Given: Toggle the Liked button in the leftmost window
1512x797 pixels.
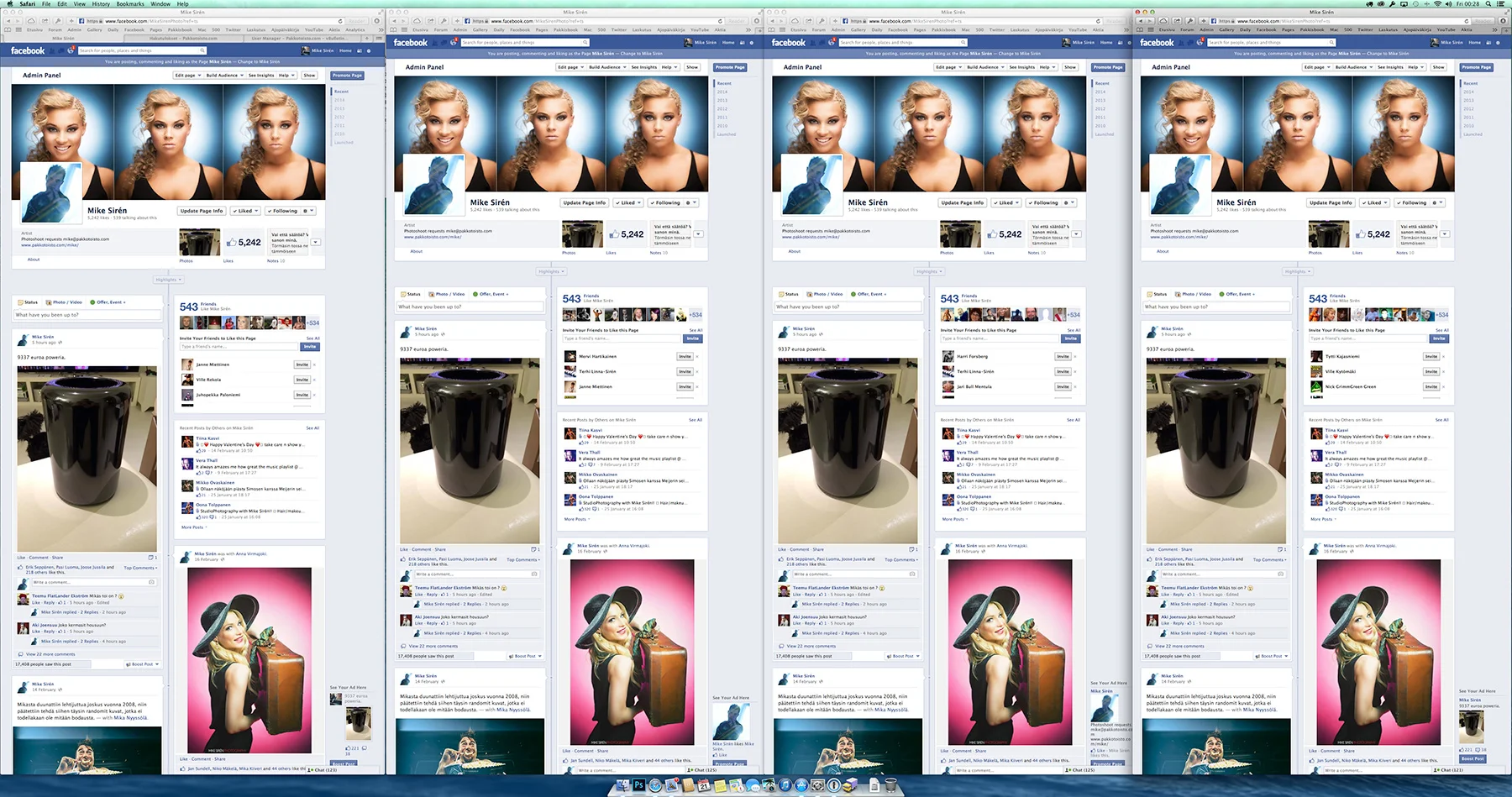Looking at the screenshot, I should point(246,211).
